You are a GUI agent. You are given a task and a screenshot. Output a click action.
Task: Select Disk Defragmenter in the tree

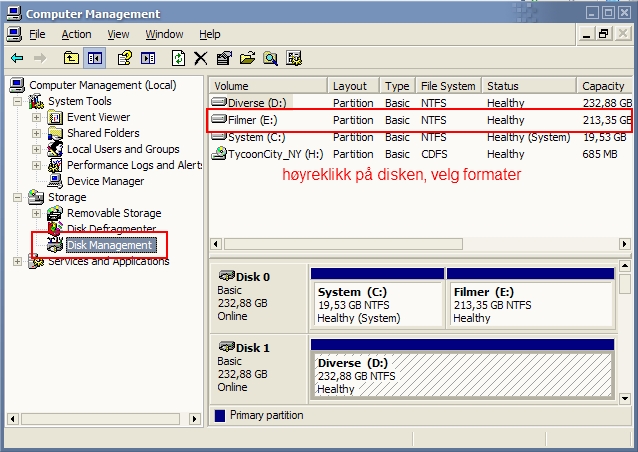[x=111, y=229]
